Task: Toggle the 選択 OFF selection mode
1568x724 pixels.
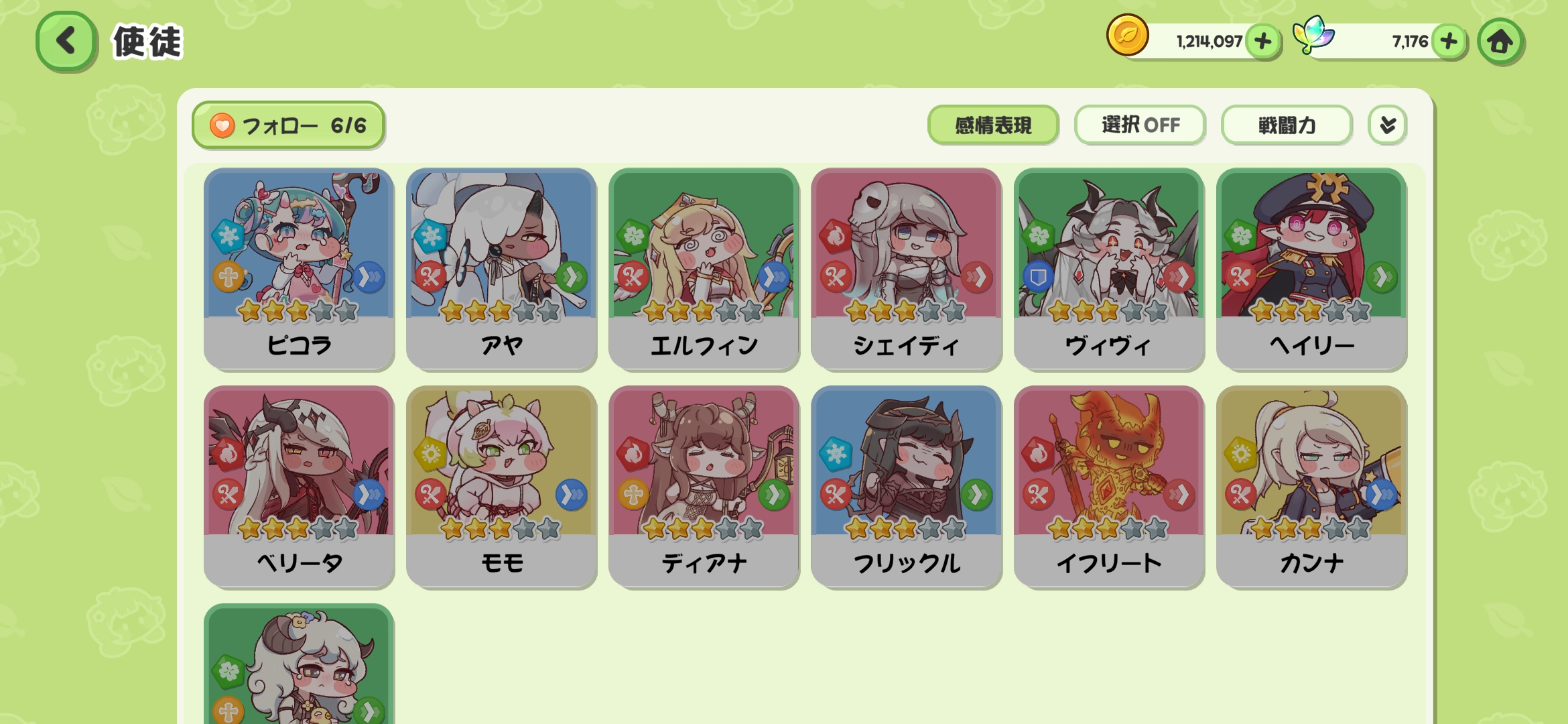Action: pyautogui.click(x=1140, y=125)
